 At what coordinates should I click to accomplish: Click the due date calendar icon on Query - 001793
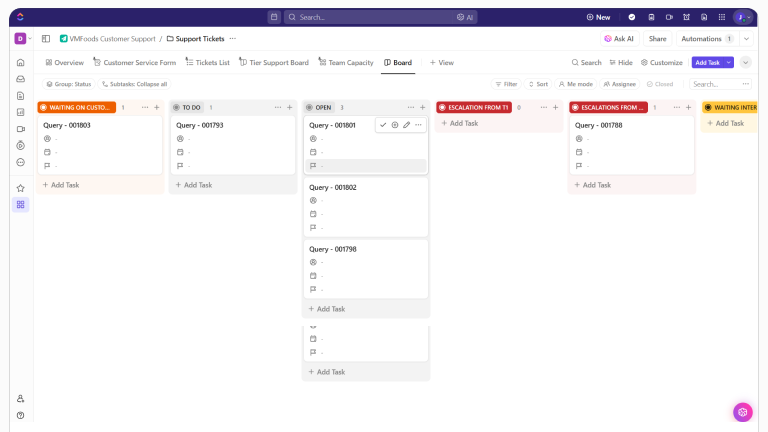[x=180, y=152]
